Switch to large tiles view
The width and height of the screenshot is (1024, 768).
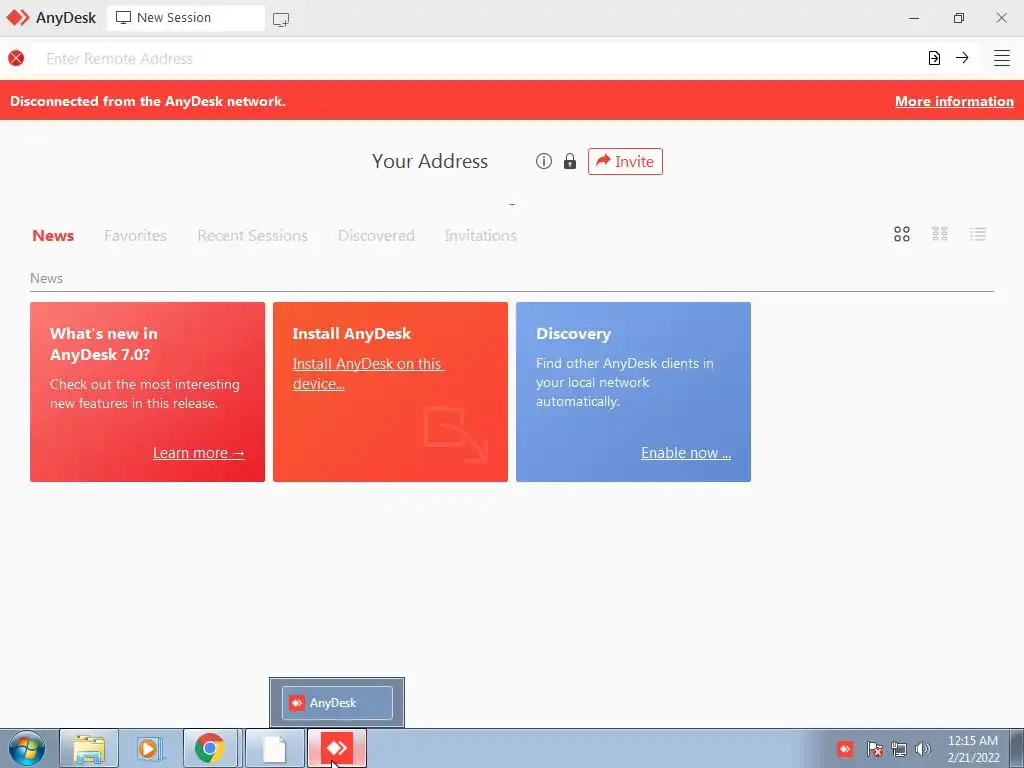(x=902, y=234)
